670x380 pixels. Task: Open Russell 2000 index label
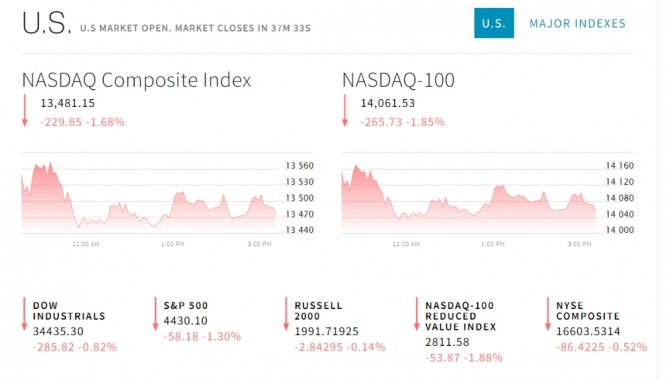[x=318, y=311]
